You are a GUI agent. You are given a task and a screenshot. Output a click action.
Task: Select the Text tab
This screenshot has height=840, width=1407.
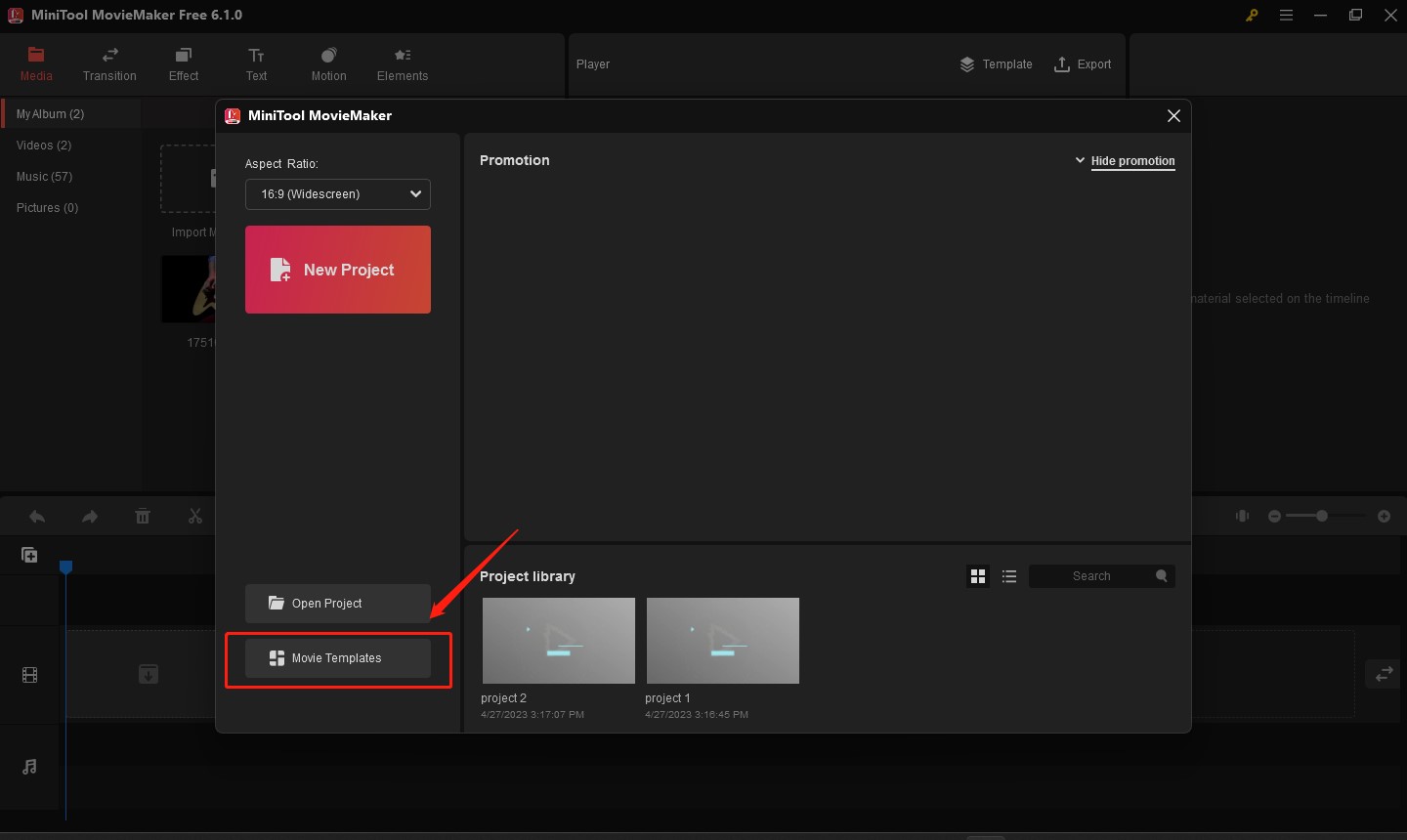[x=256, y=64]
